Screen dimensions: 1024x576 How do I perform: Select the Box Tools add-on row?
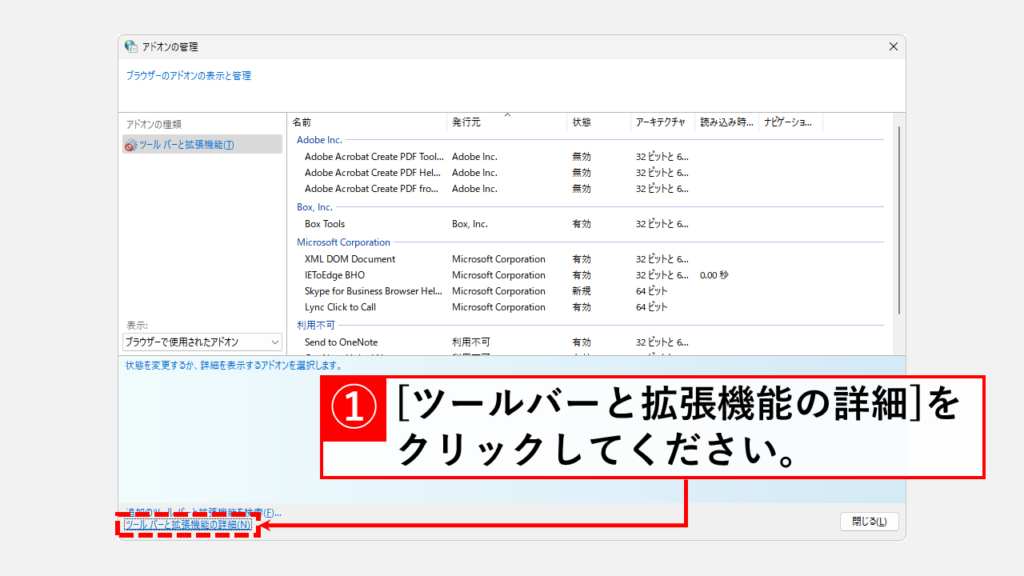(x=325, y=224)
